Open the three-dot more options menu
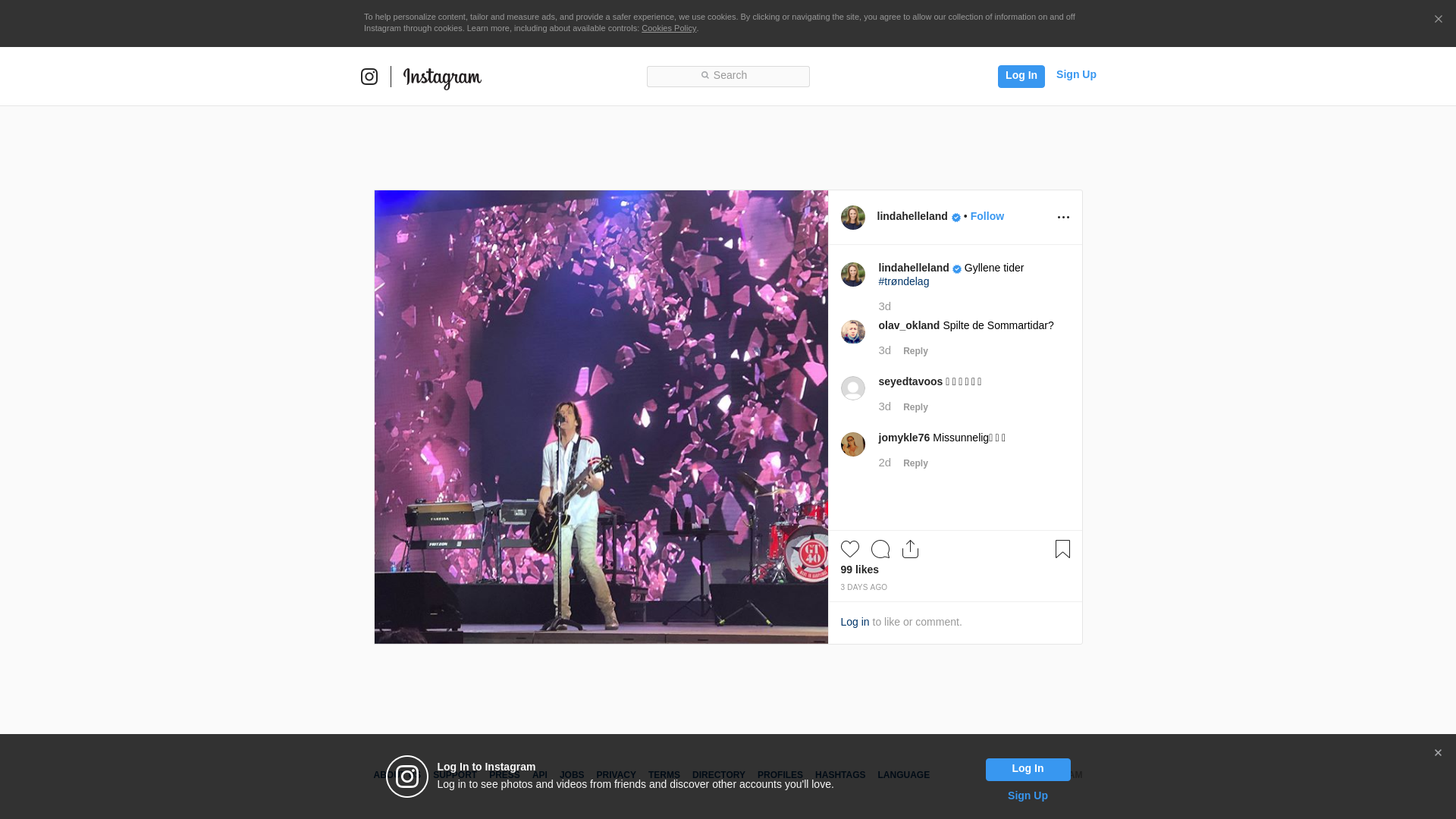Viewport: 1456px width, 819px height. click(1063, 218)
